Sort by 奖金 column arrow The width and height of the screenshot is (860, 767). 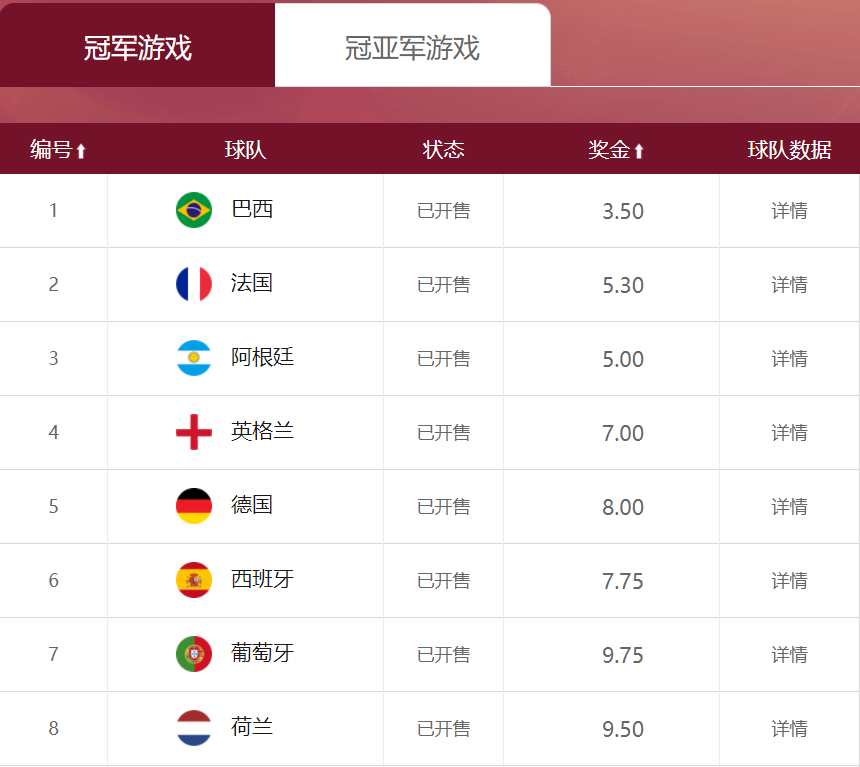coord(638,151)
